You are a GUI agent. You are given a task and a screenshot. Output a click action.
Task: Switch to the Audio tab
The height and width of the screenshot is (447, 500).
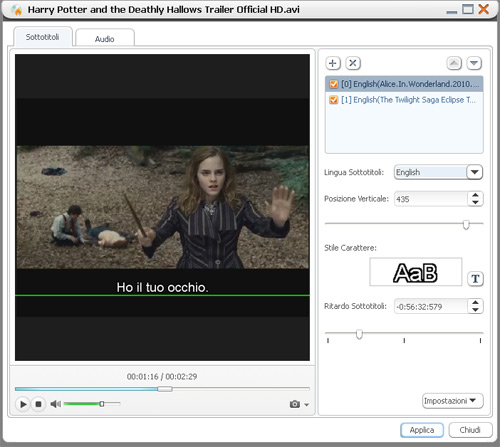[105, 38]
